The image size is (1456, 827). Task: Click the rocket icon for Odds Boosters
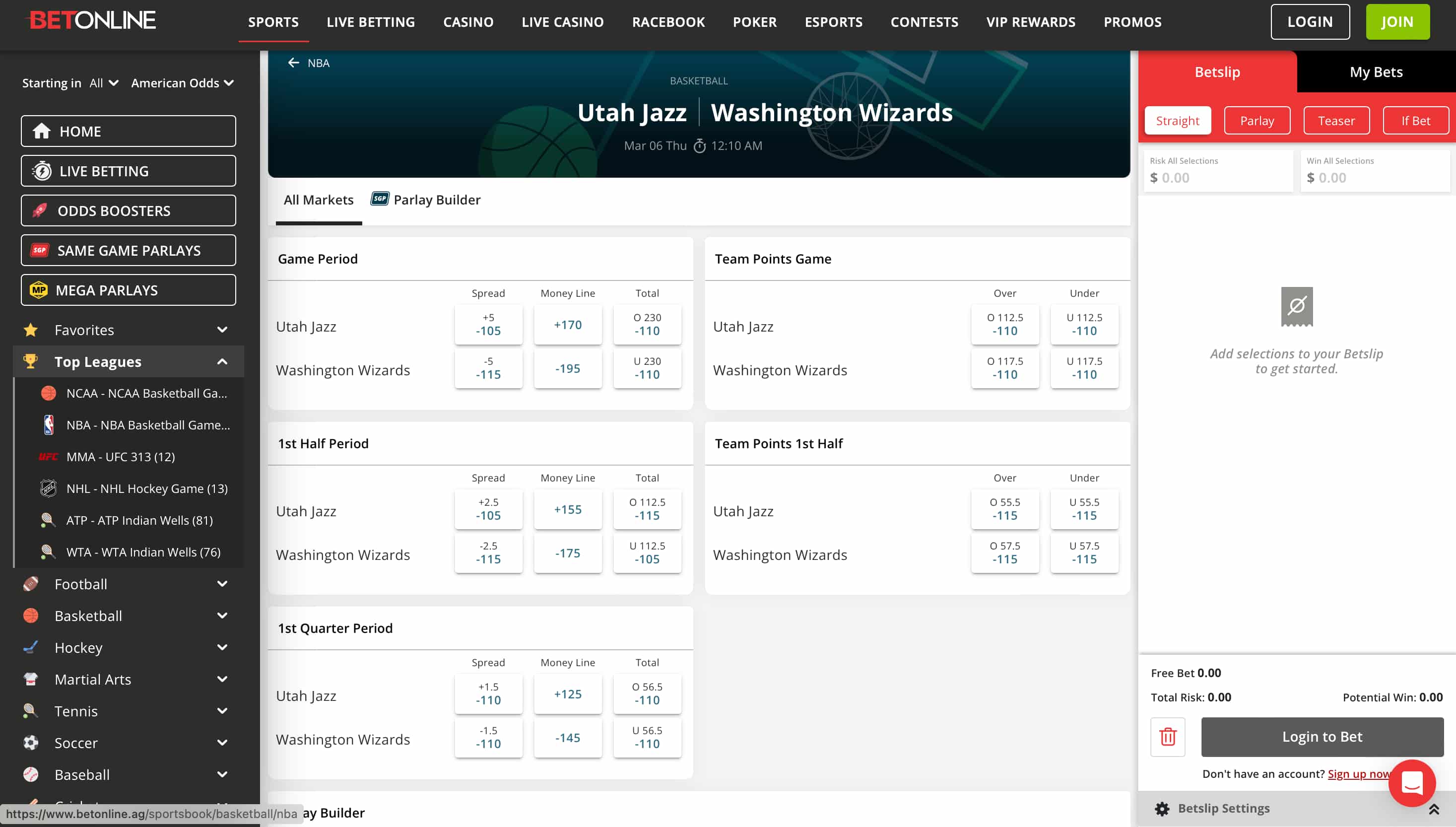(40, 211)
